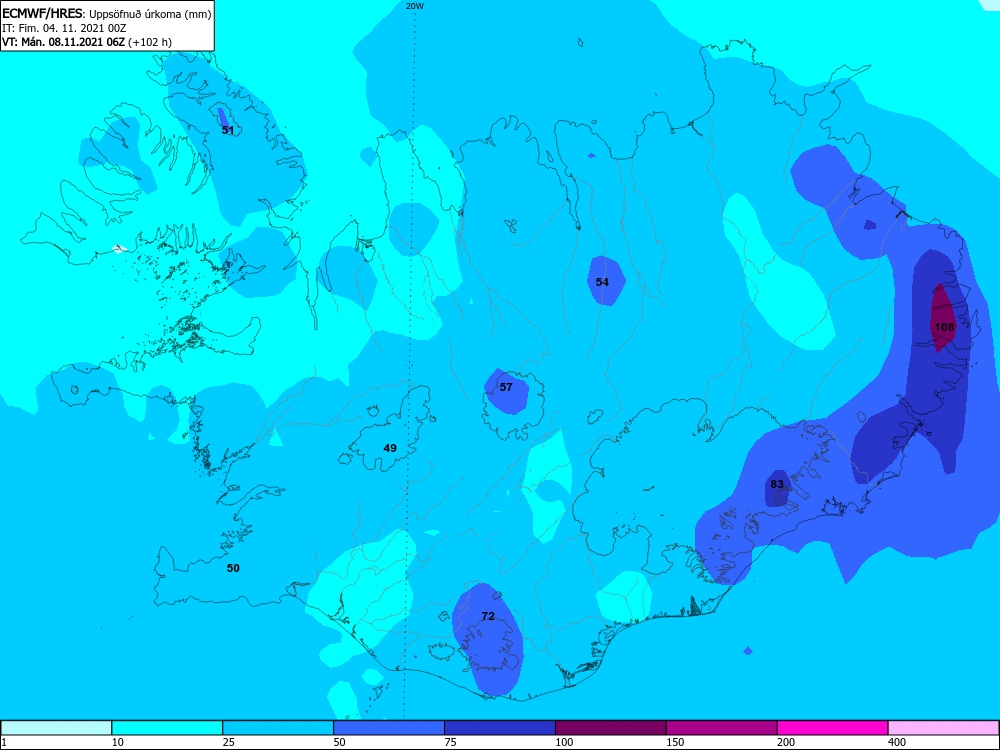This screenshot has width=1000, height=750.
Task: Click the 54 mm value in the north
Action: pyautogui.click(x=602, y=282)
